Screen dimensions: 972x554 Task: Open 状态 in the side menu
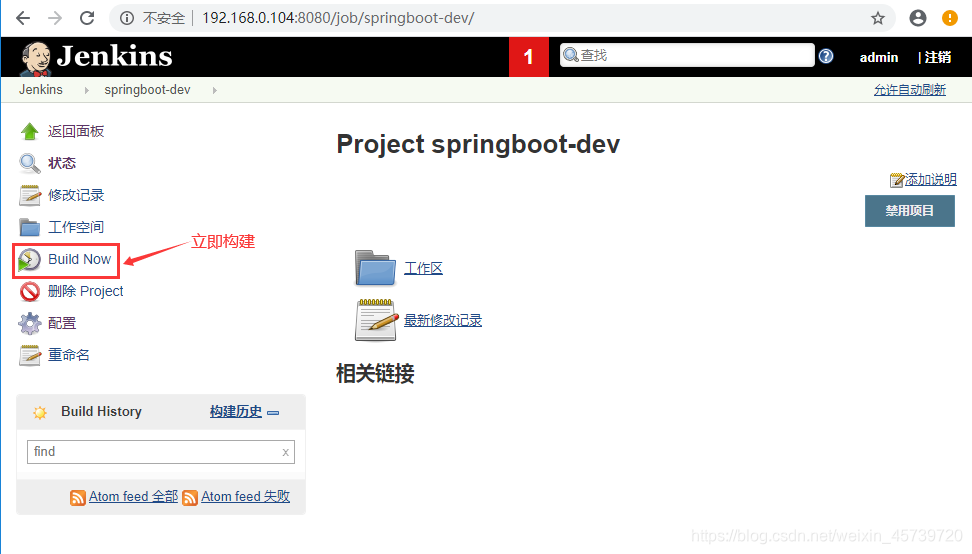[62, 164]
